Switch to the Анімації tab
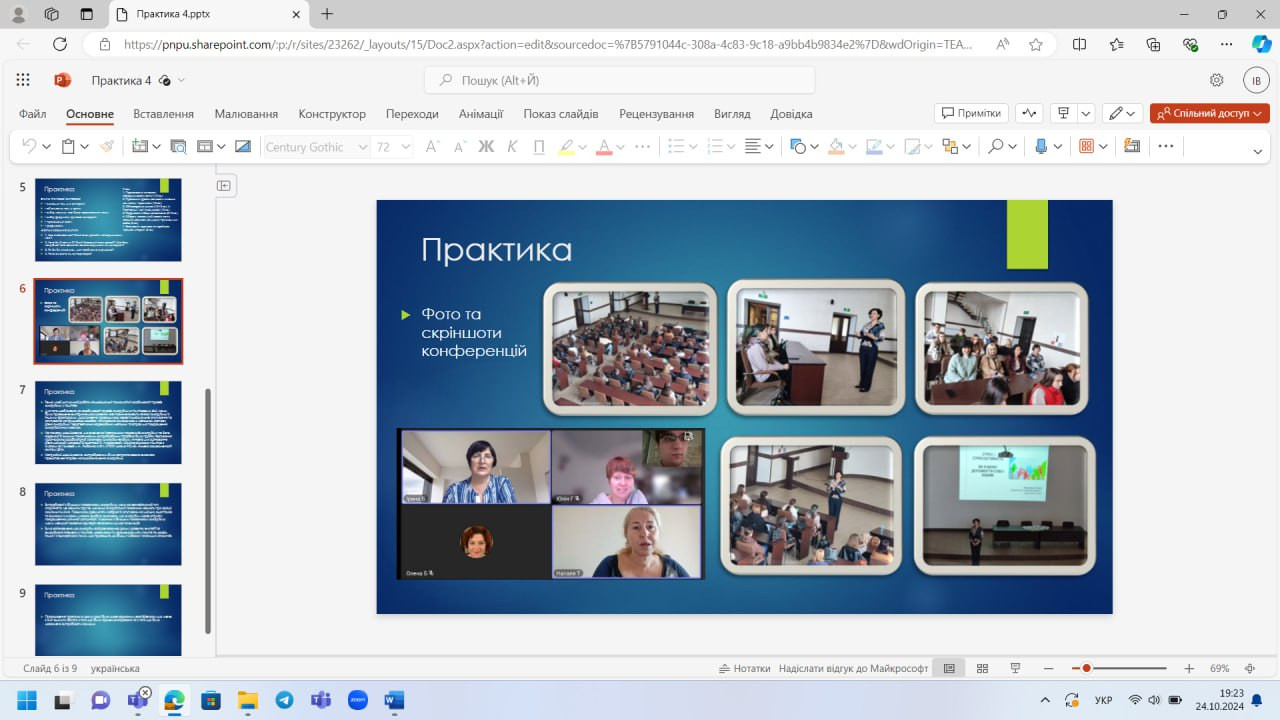This screenshot has height=720, width=1280. coord(481,114)
